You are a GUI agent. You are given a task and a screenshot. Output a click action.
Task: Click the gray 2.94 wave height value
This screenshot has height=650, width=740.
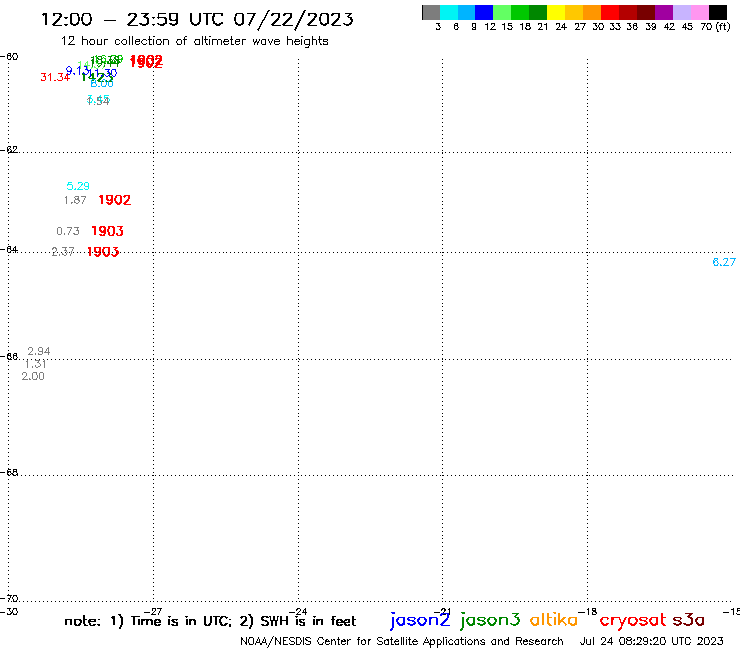[x=39, y=351]
